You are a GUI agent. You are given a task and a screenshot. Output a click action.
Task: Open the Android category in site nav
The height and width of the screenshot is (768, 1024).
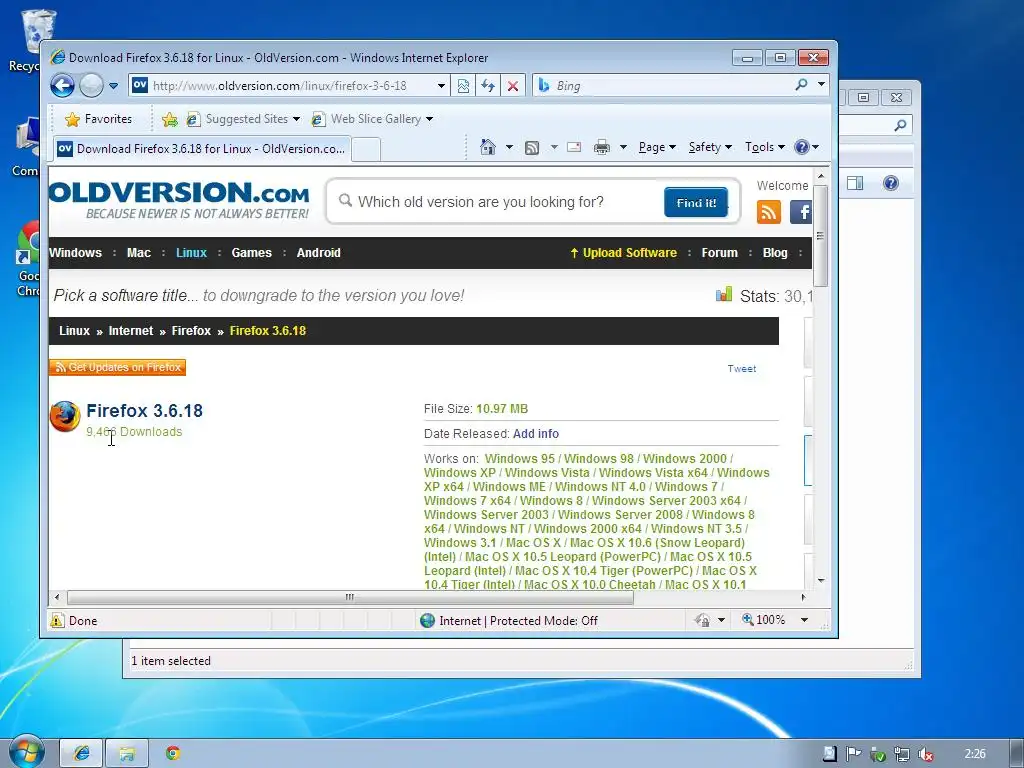(x=319, y=253)
